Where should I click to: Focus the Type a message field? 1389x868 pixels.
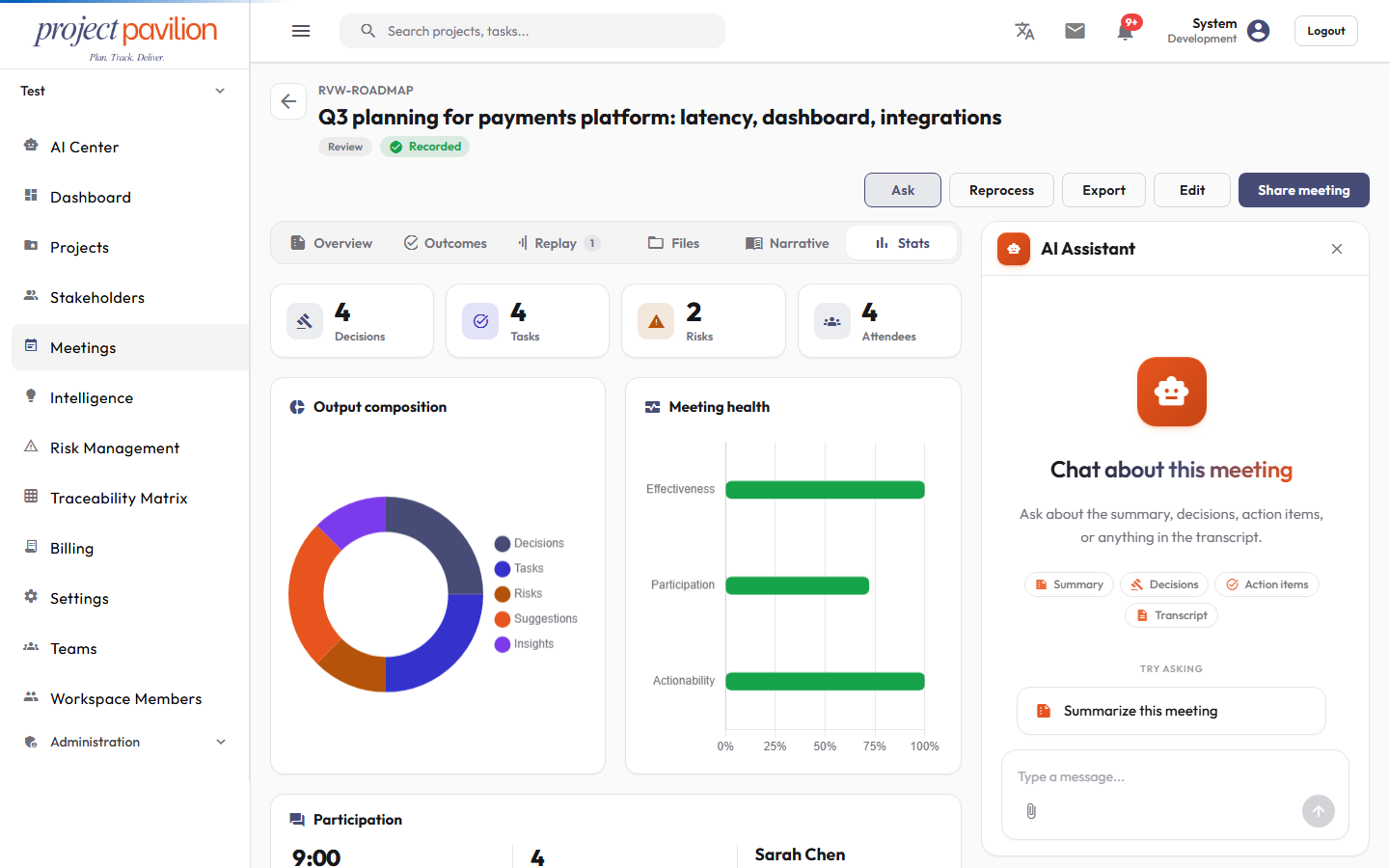coord(1175,777)
